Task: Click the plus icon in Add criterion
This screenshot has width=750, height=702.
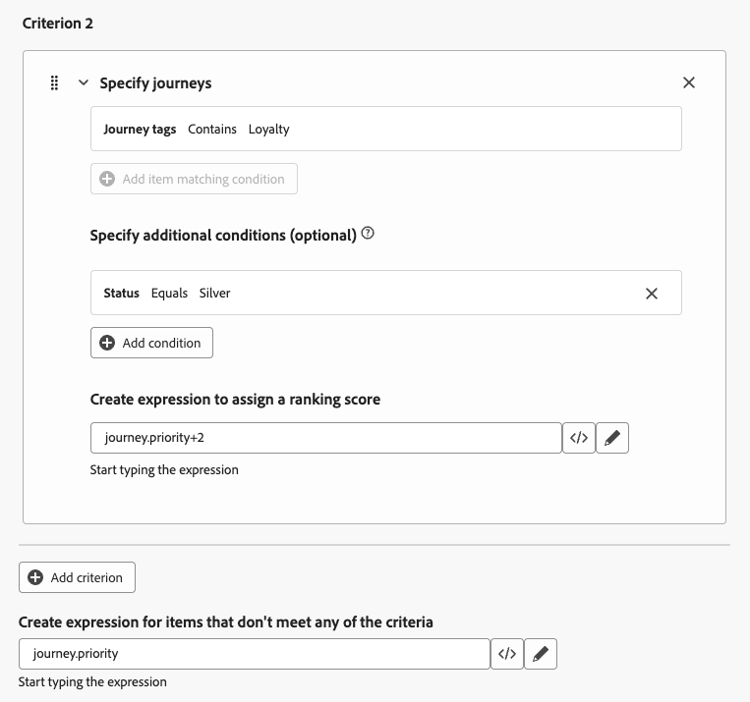Action: pos(36,577)
